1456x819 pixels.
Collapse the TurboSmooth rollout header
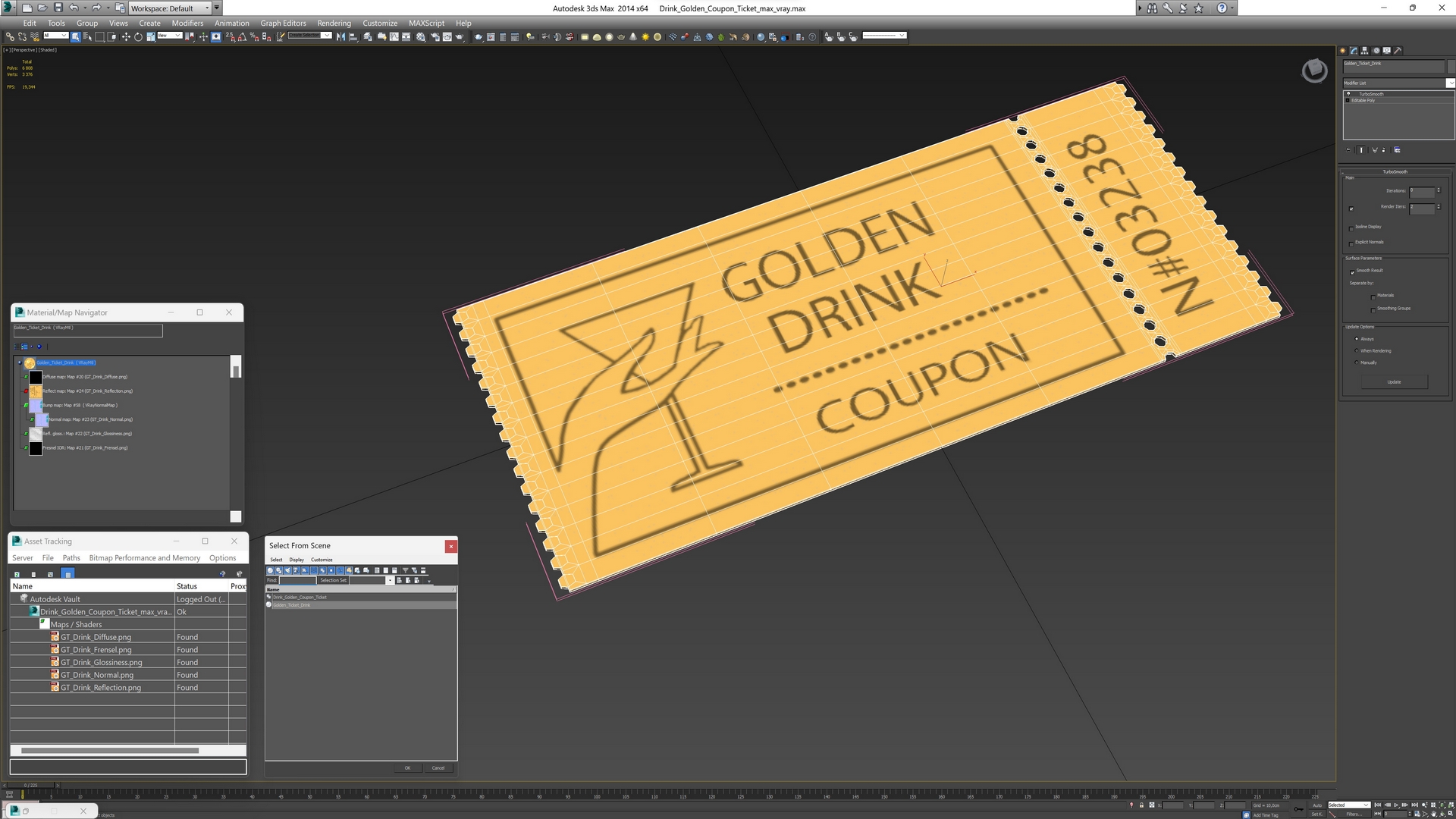[x=1395, y=171]
